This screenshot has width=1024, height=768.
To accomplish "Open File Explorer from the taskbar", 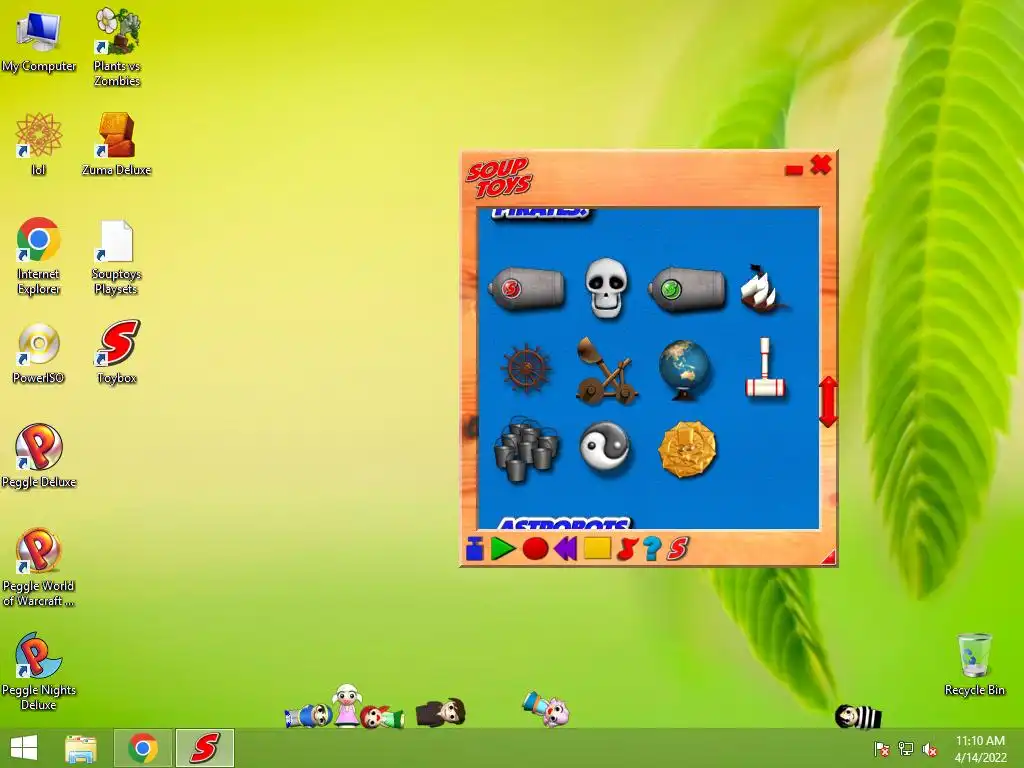I will (81, 748).
